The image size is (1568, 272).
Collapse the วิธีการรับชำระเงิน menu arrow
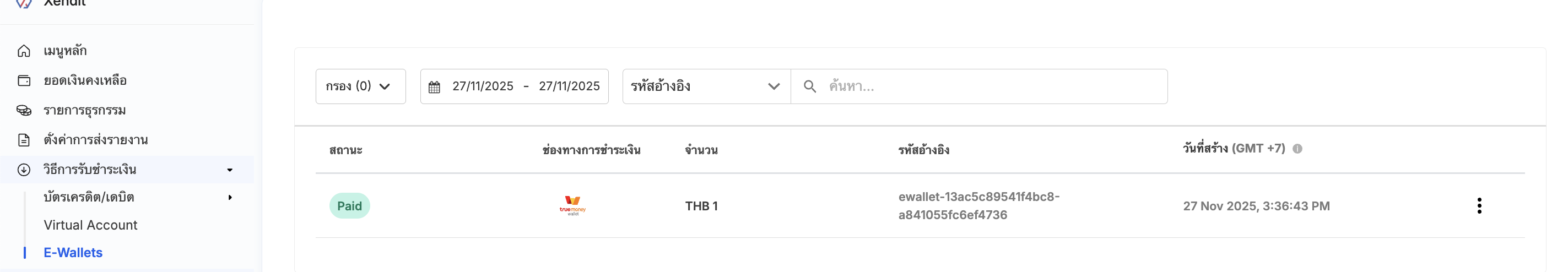click(230, 170)
